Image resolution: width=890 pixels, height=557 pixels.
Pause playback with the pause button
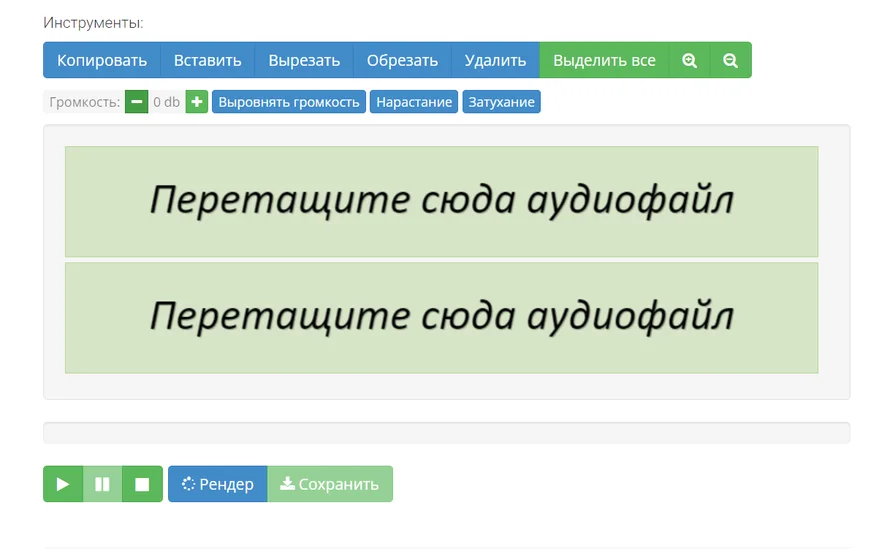(102, 484)
